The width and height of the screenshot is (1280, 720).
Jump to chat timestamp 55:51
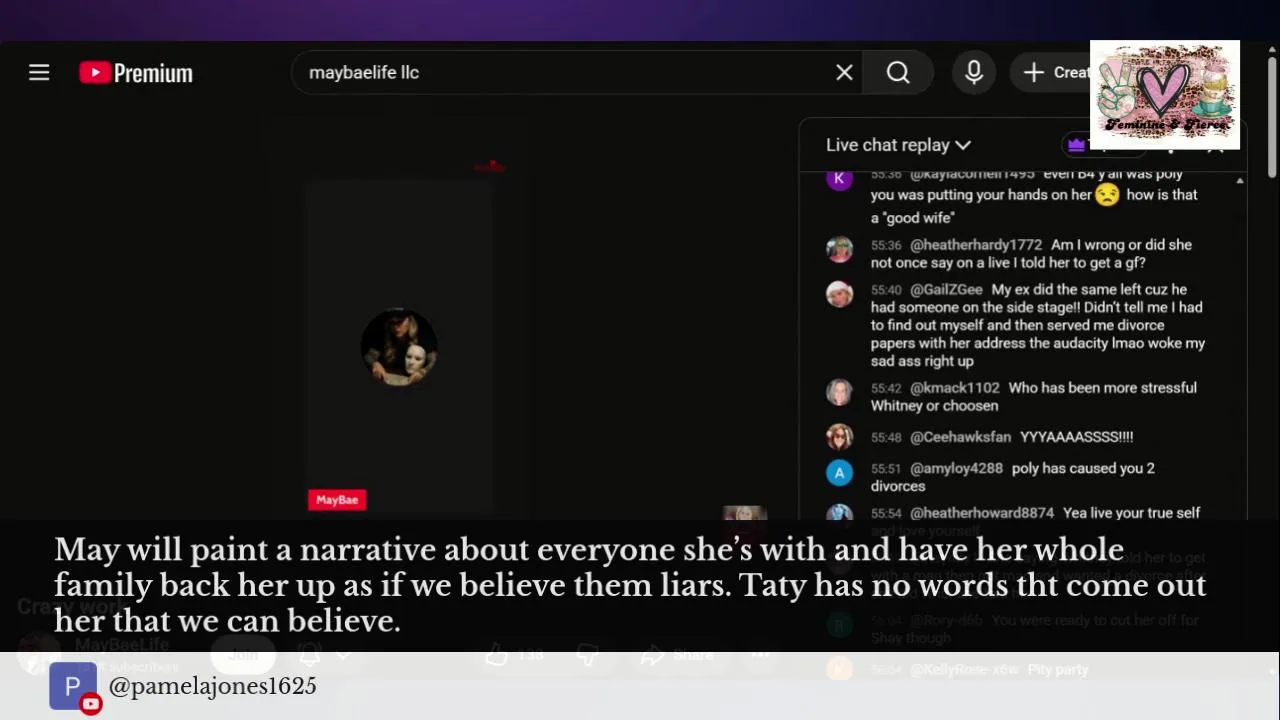tap(886, 468)
